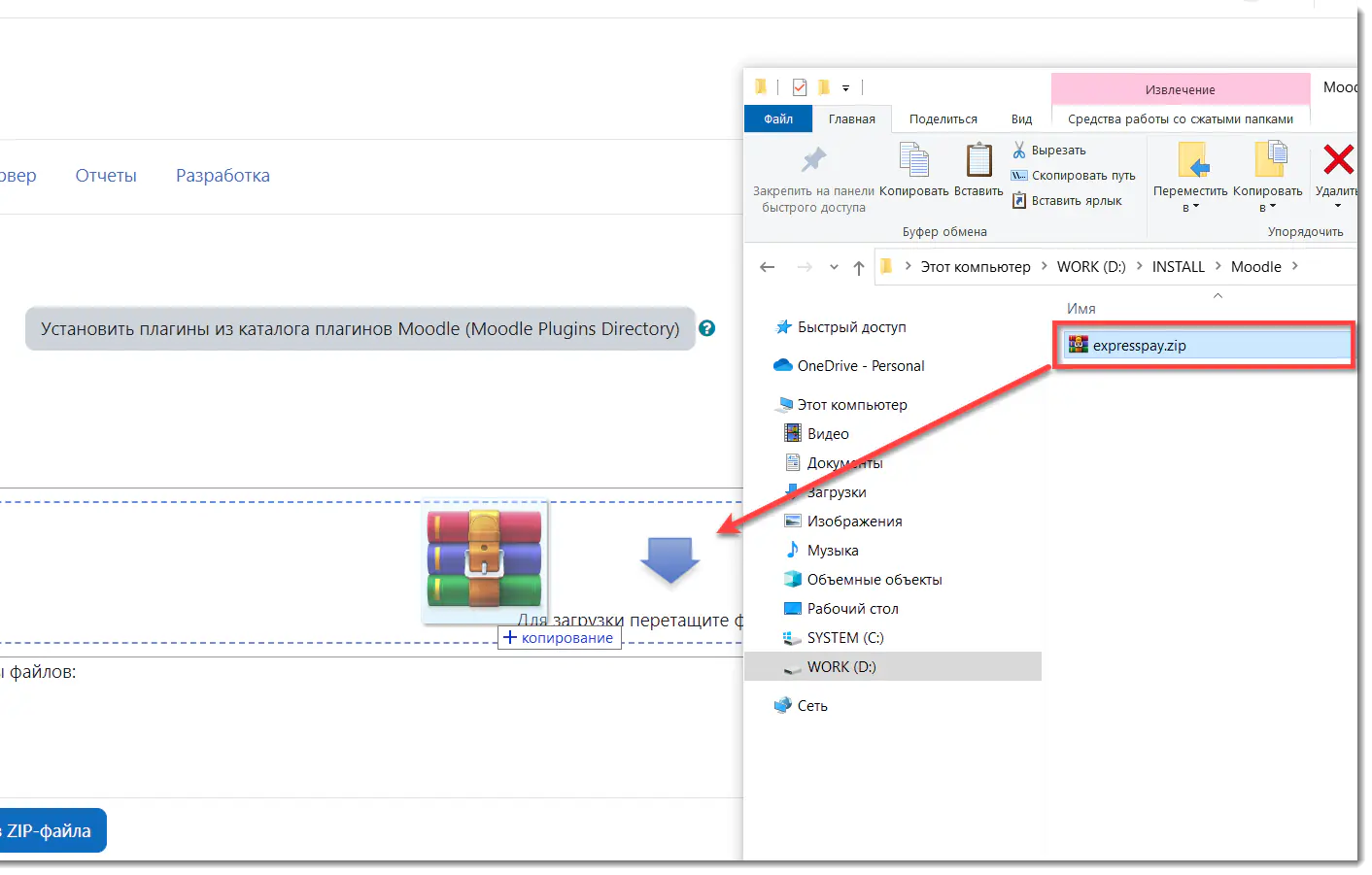Select the expresspay.zip file

pyautogui.click(x=1139, y=346)
